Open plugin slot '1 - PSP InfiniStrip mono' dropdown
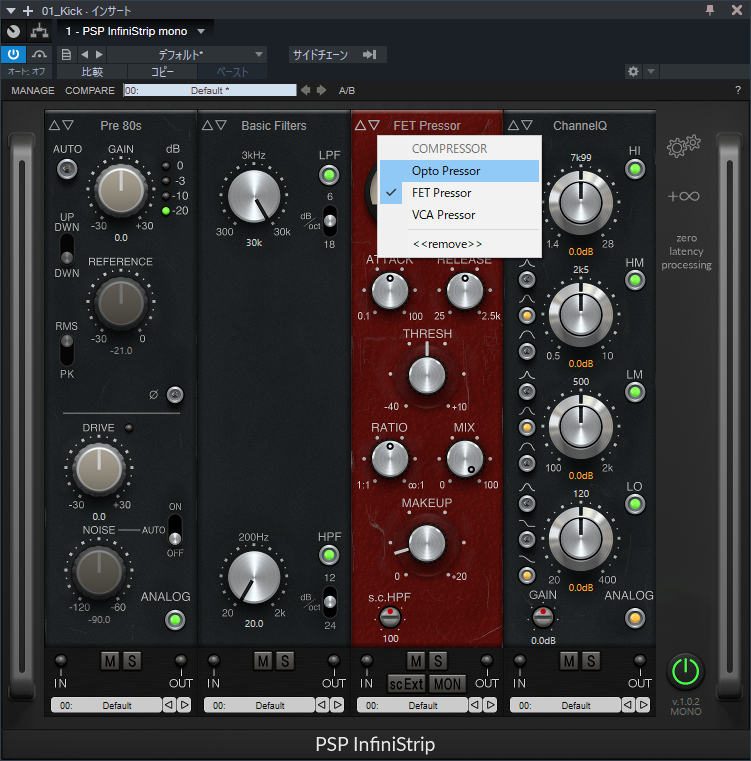Screen dimensions: 751x761 [x=135, y=32]
